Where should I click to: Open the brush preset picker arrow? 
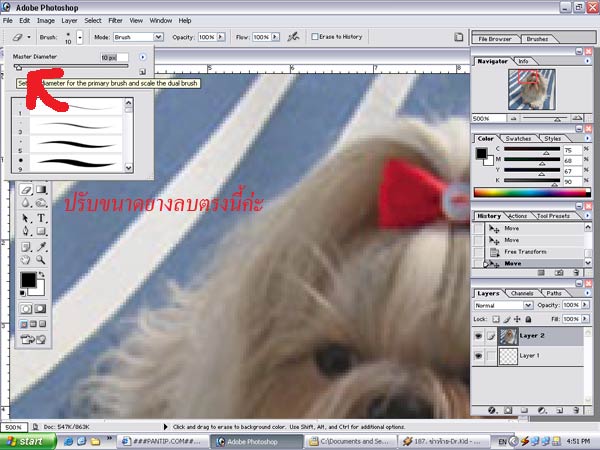(x=80, y=37)
